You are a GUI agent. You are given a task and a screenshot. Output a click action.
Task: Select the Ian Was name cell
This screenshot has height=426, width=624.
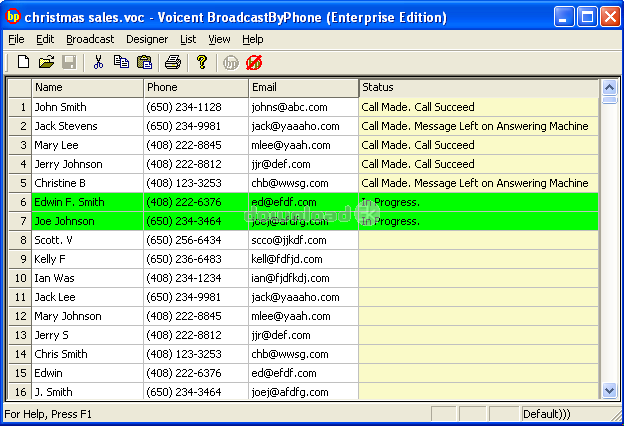[87, 278]
